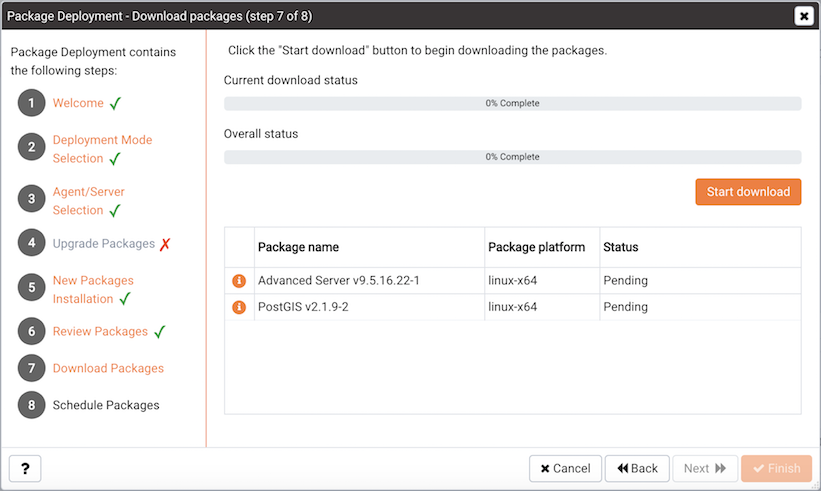Open Deployment Mode Selection step
The width and height of the screenshot is (821, 491).
[102, 149]
